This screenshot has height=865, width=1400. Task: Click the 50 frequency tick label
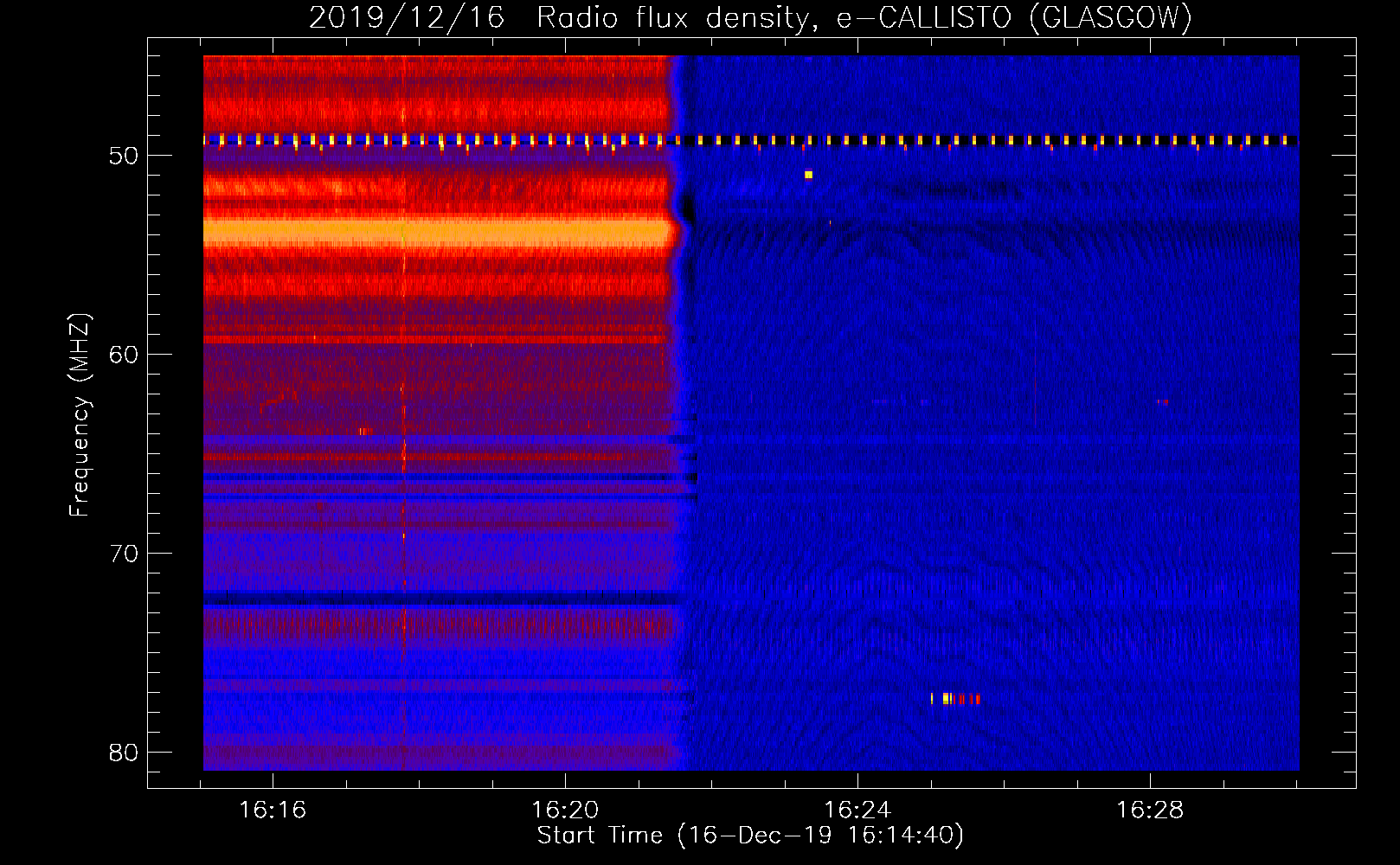tap(124, 156)
